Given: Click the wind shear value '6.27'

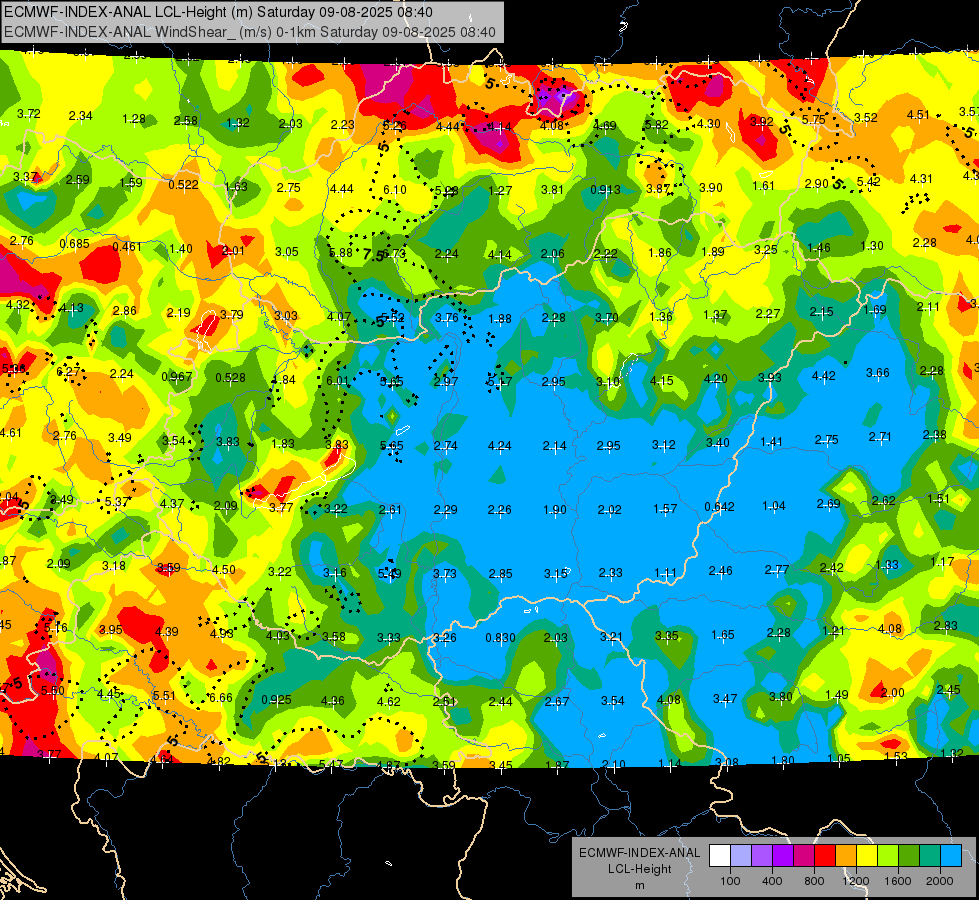Looking at the screenshot, I should pyautogui.click(x=68, y=372).
